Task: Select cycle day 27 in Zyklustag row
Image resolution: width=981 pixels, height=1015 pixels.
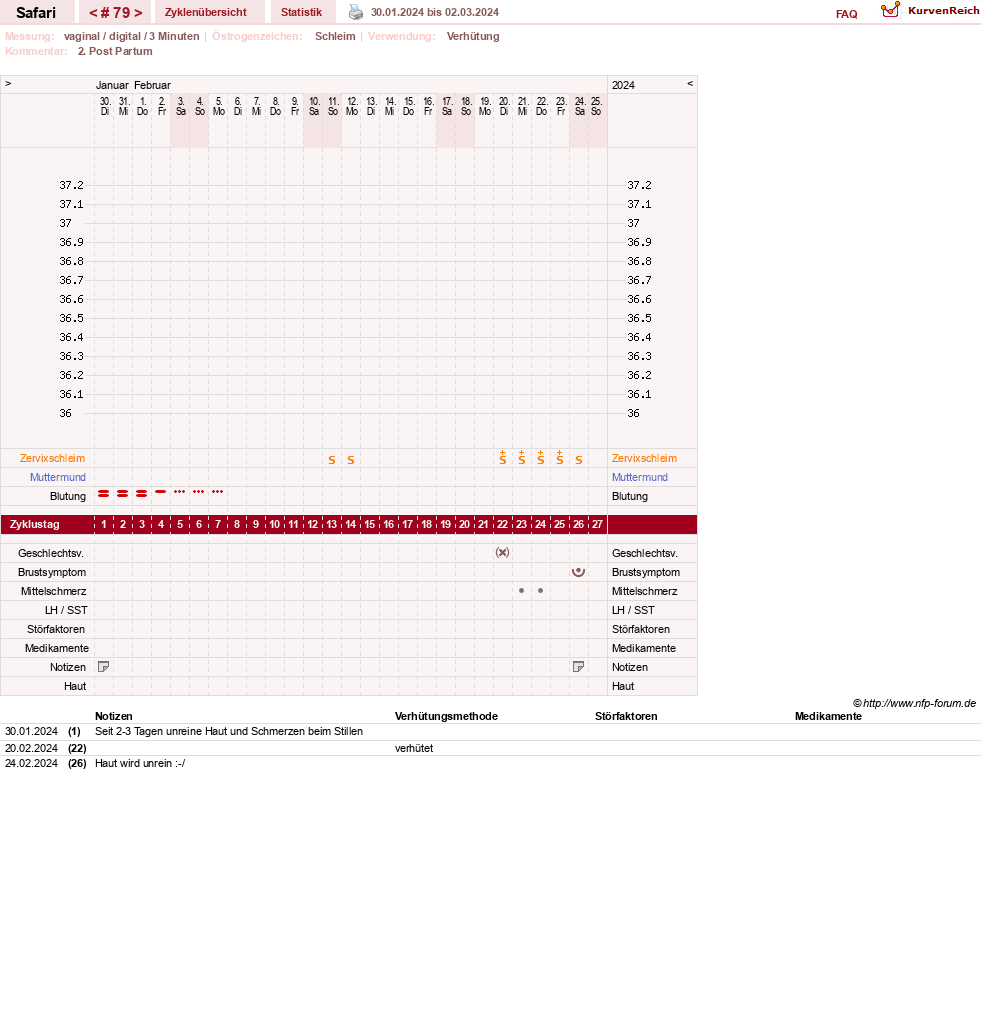Action: point(597,524)
